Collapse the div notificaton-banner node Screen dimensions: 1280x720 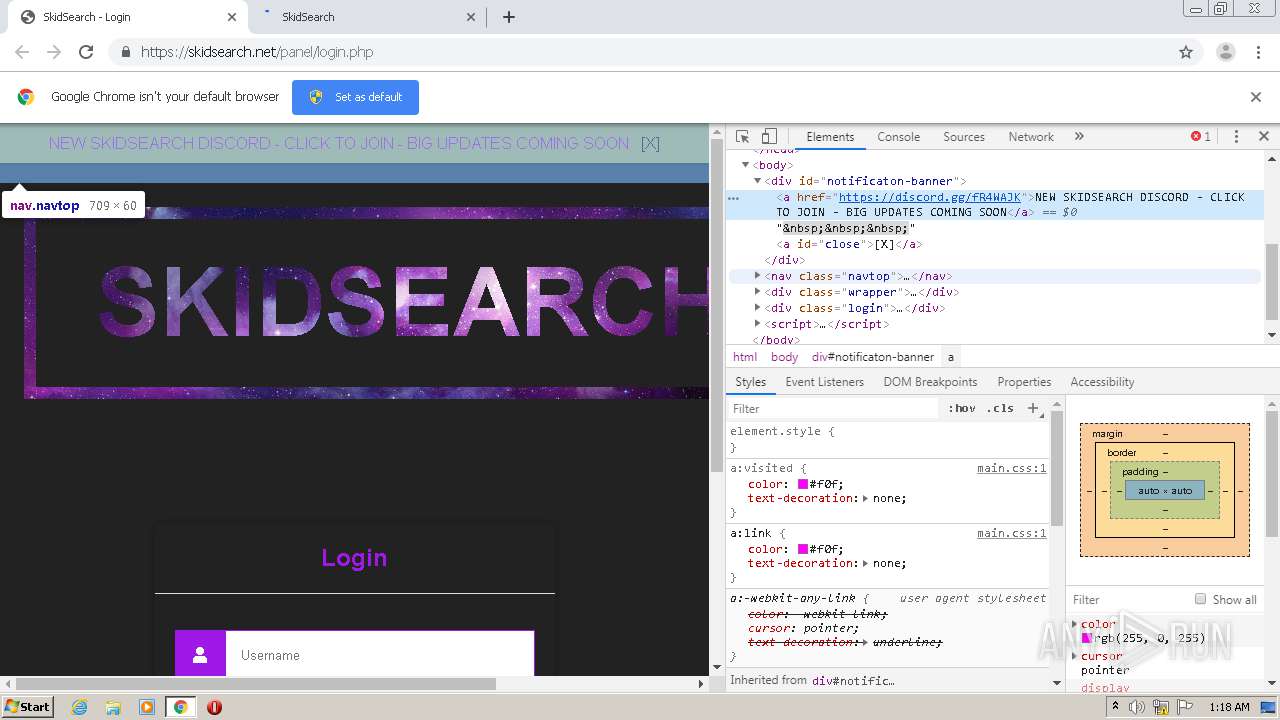click(758, 181)
